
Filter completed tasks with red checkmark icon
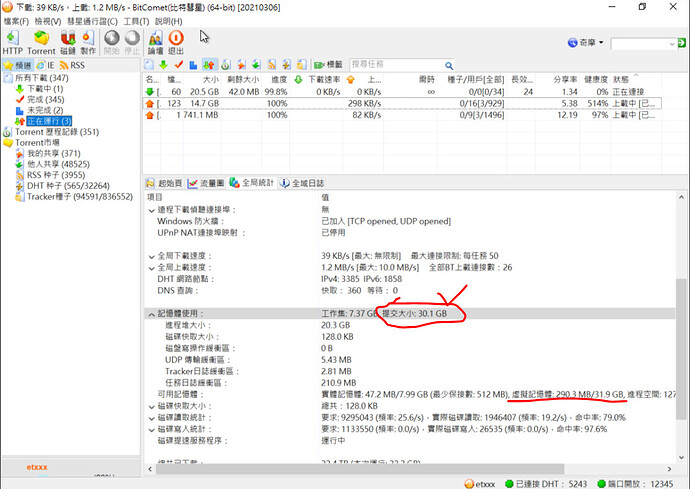click(179, 65)
